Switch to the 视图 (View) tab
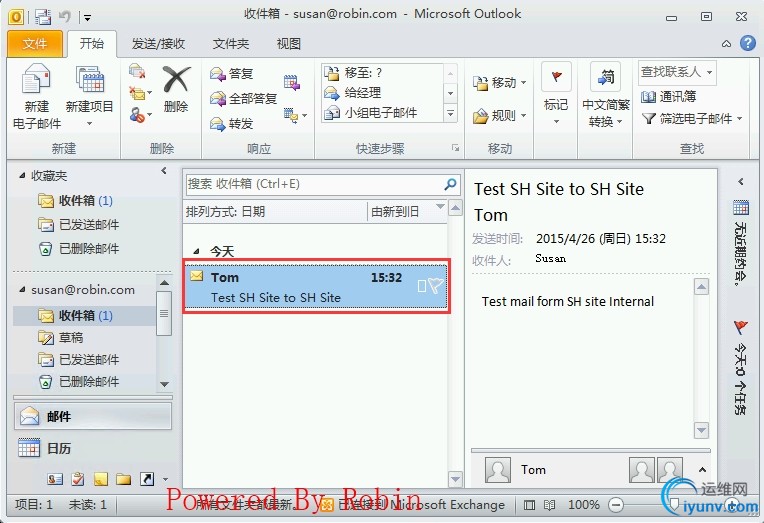This screenshot has height=523, width=764. (288, 44)
